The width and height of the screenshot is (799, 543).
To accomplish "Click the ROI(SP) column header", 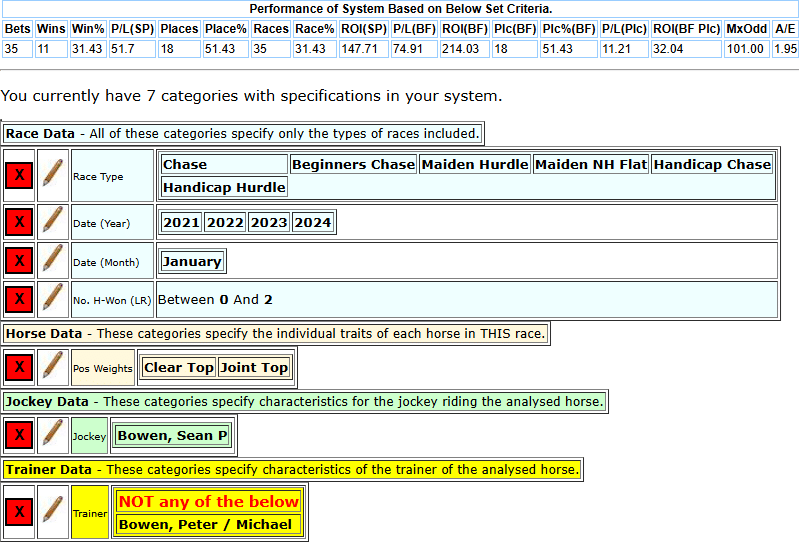I will [x=364, y=29].
